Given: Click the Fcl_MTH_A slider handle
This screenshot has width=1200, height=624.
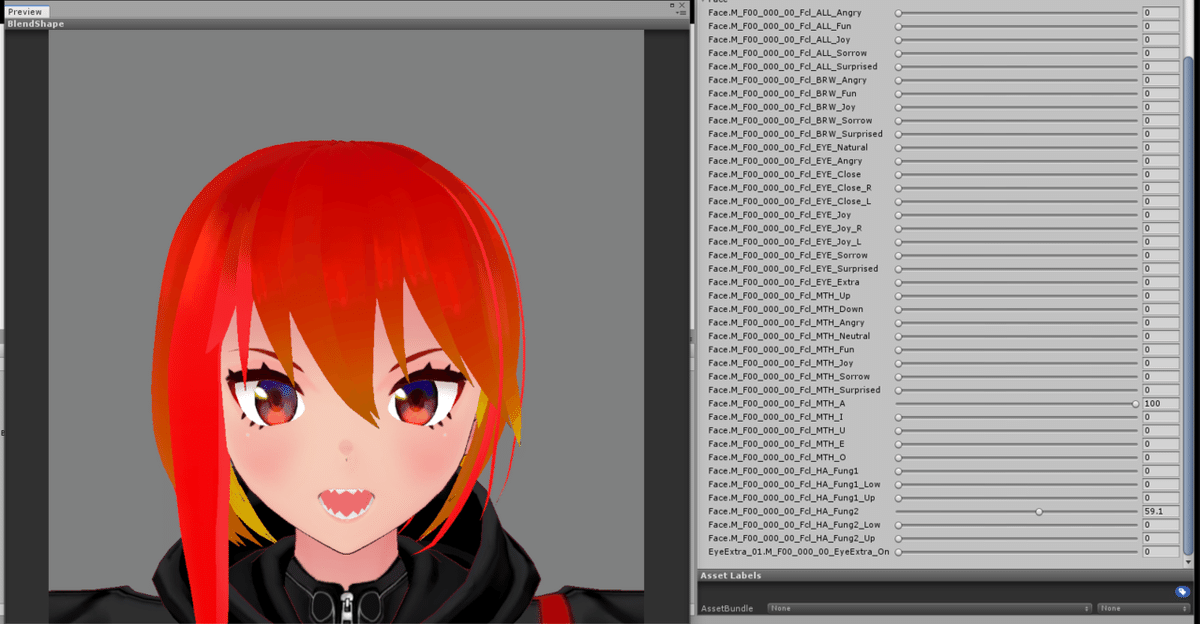Looking at the screenshot, I should pos(1135,404).
